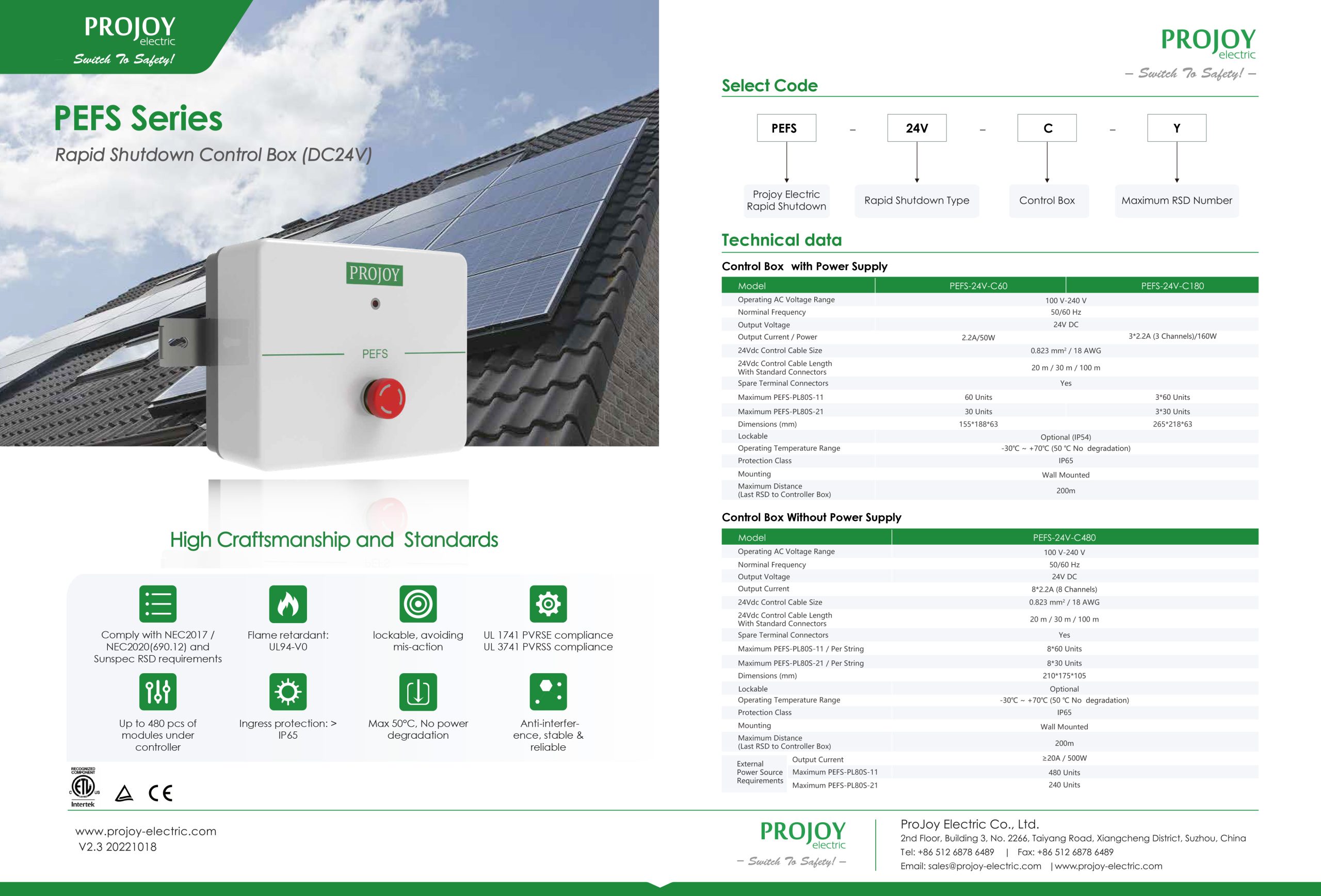Click the PEFS Series title
This screenshot has width=1321, height=896.
(x=138, y=118)
